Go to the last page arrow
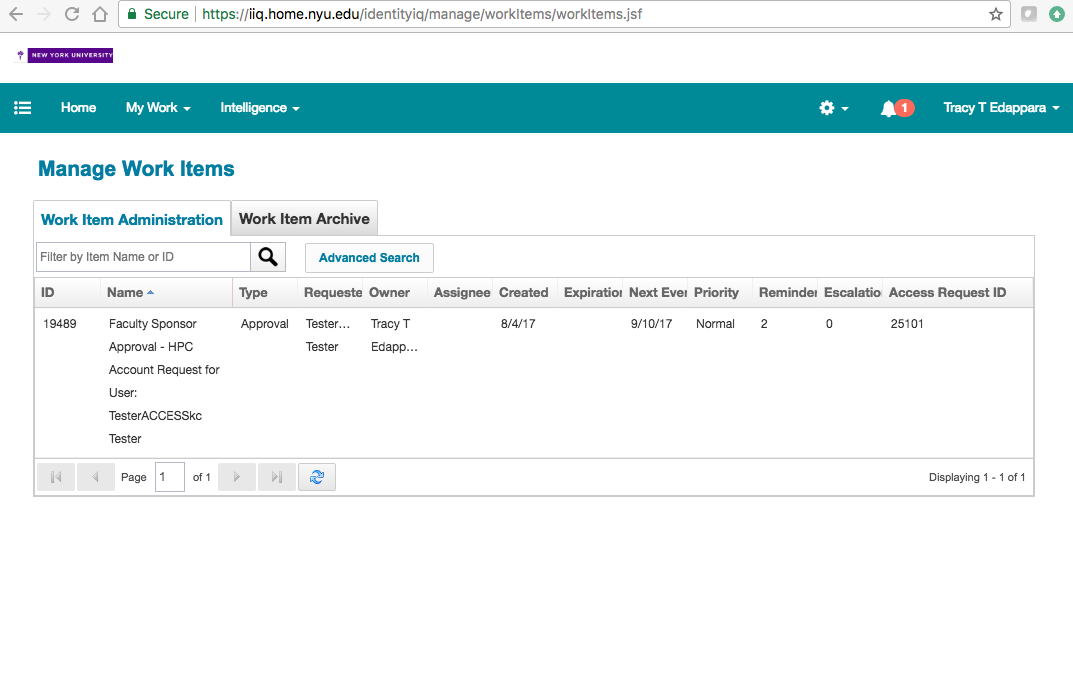1073x697 pixels. tap(277, 477)
